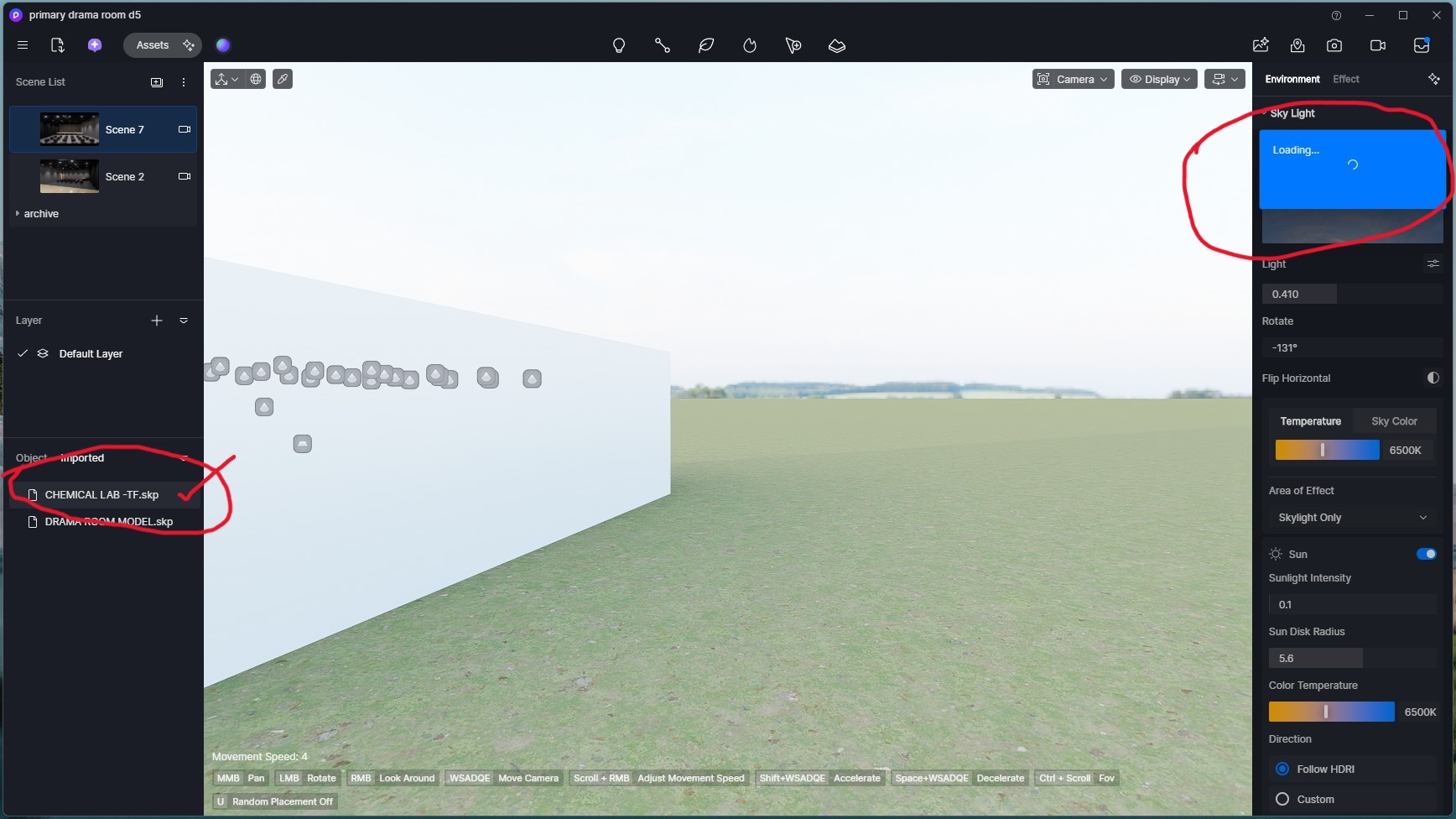Click the eyedropper material picker icon
Screen dimensions: 1456x819
[x=283, y=79]
